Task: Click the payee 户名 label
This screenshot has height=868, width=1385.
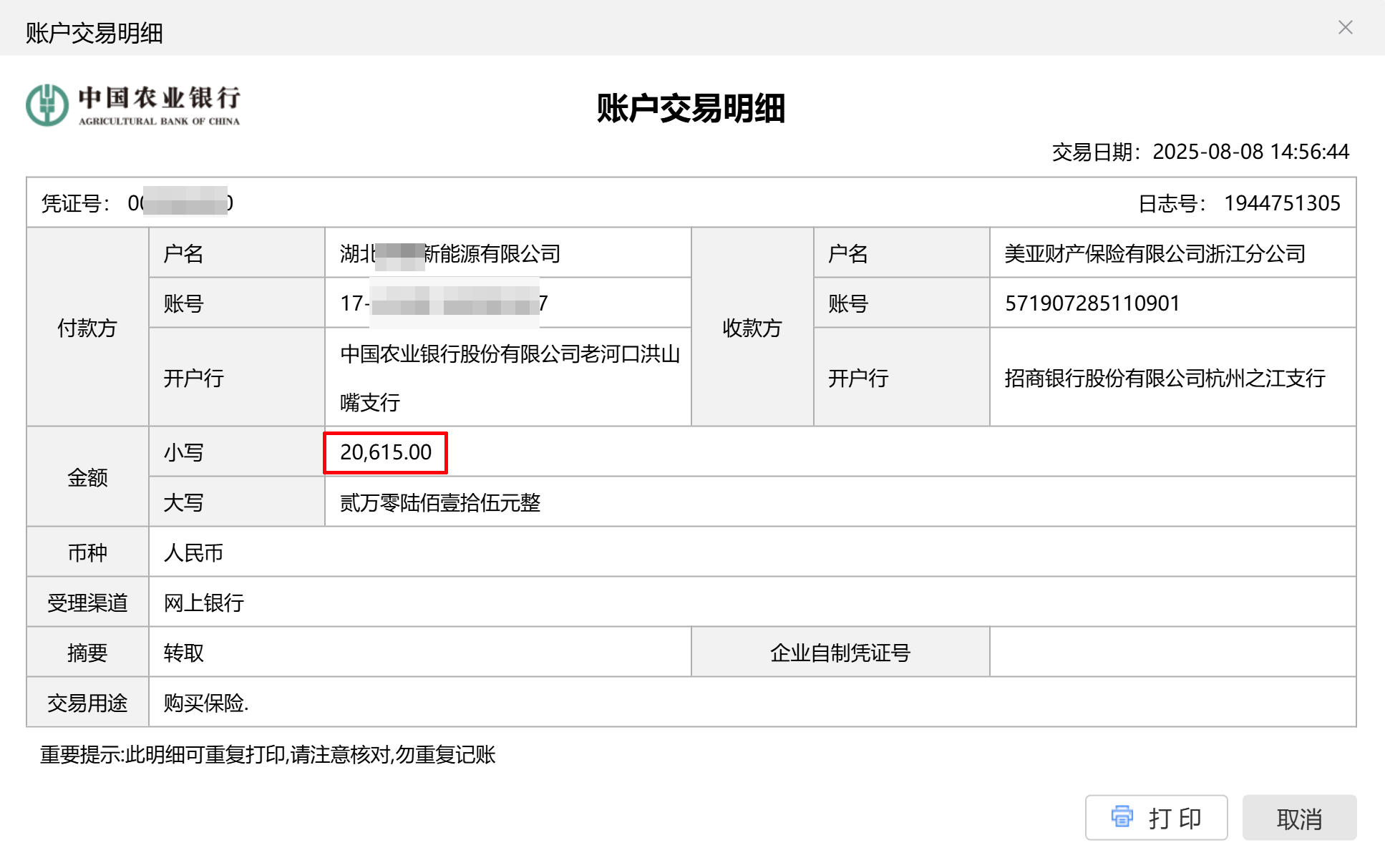Action: [x=848, y=253]
